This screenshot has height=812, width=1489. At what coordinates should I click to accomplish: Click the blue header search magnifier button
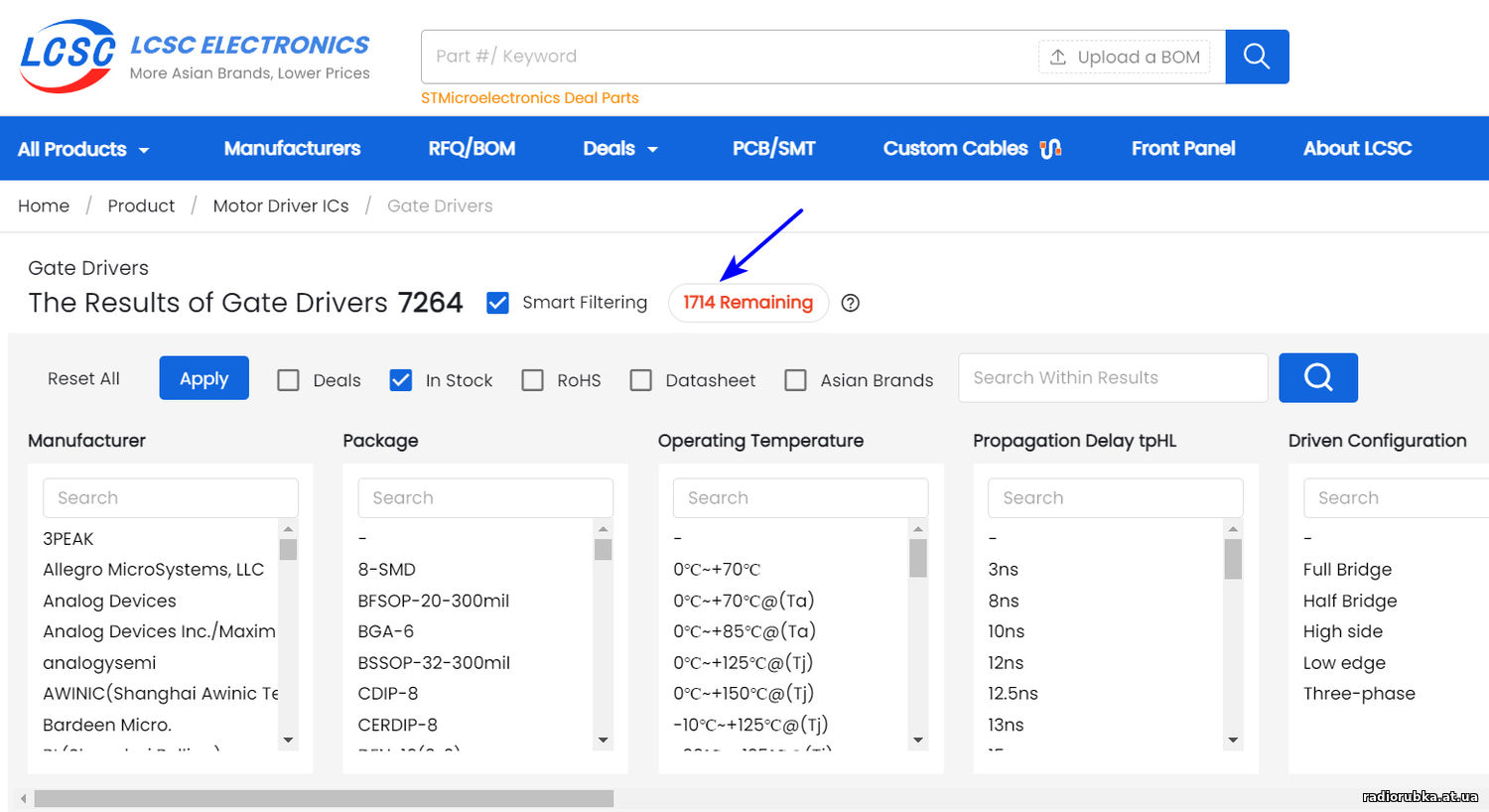pos(1257,57)
